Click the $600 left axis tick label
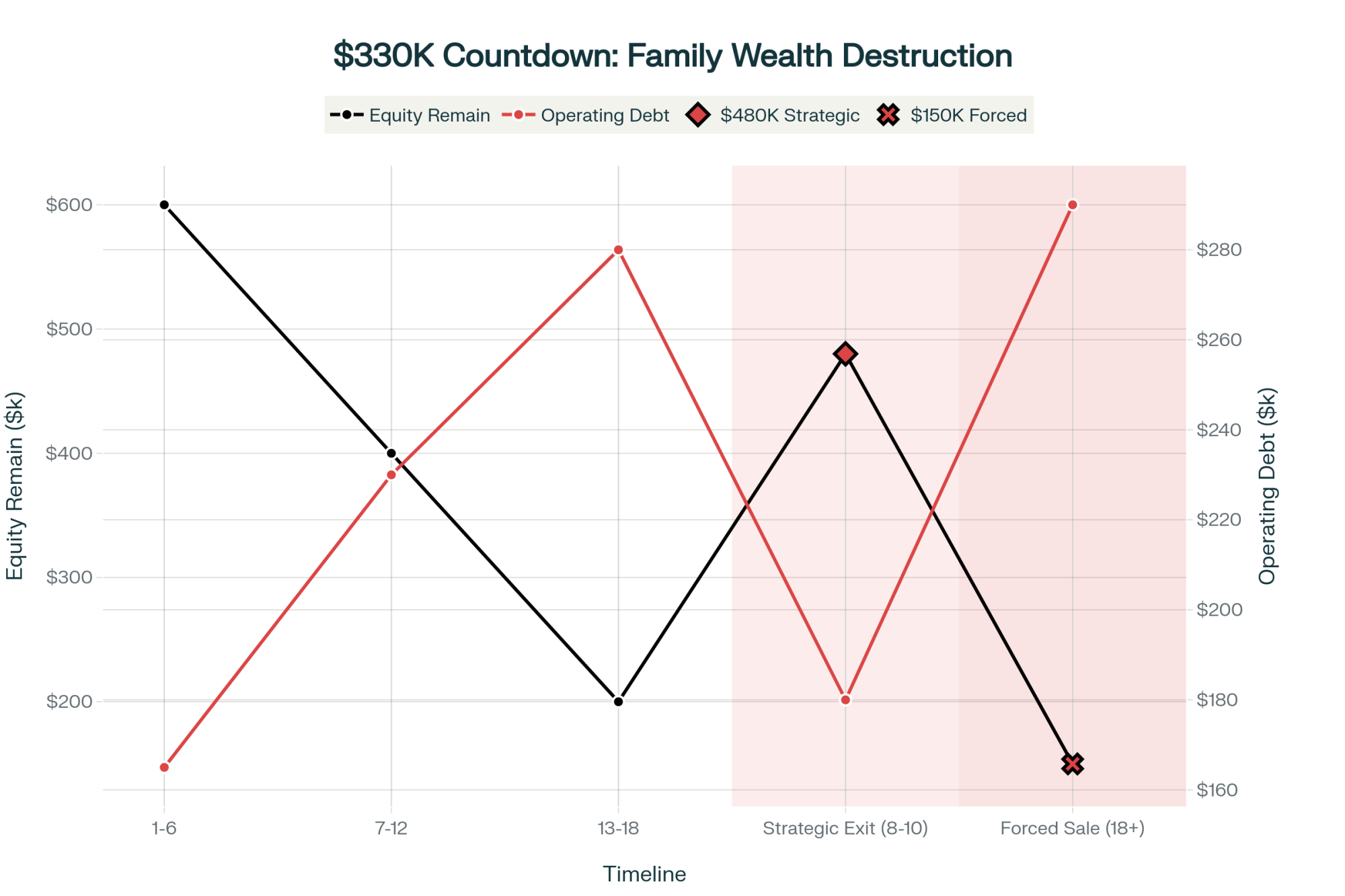Screen dimensions: 1345x896 click(69, 204)
